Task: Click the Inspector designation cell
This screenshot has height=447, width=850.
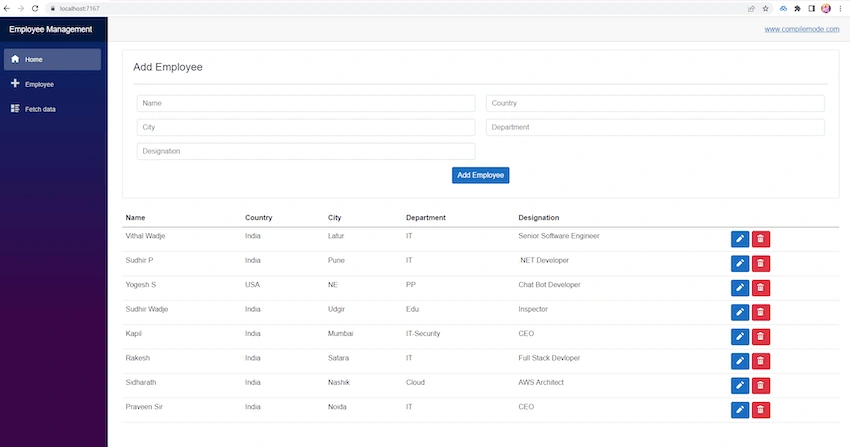Action: coord(533,309)
